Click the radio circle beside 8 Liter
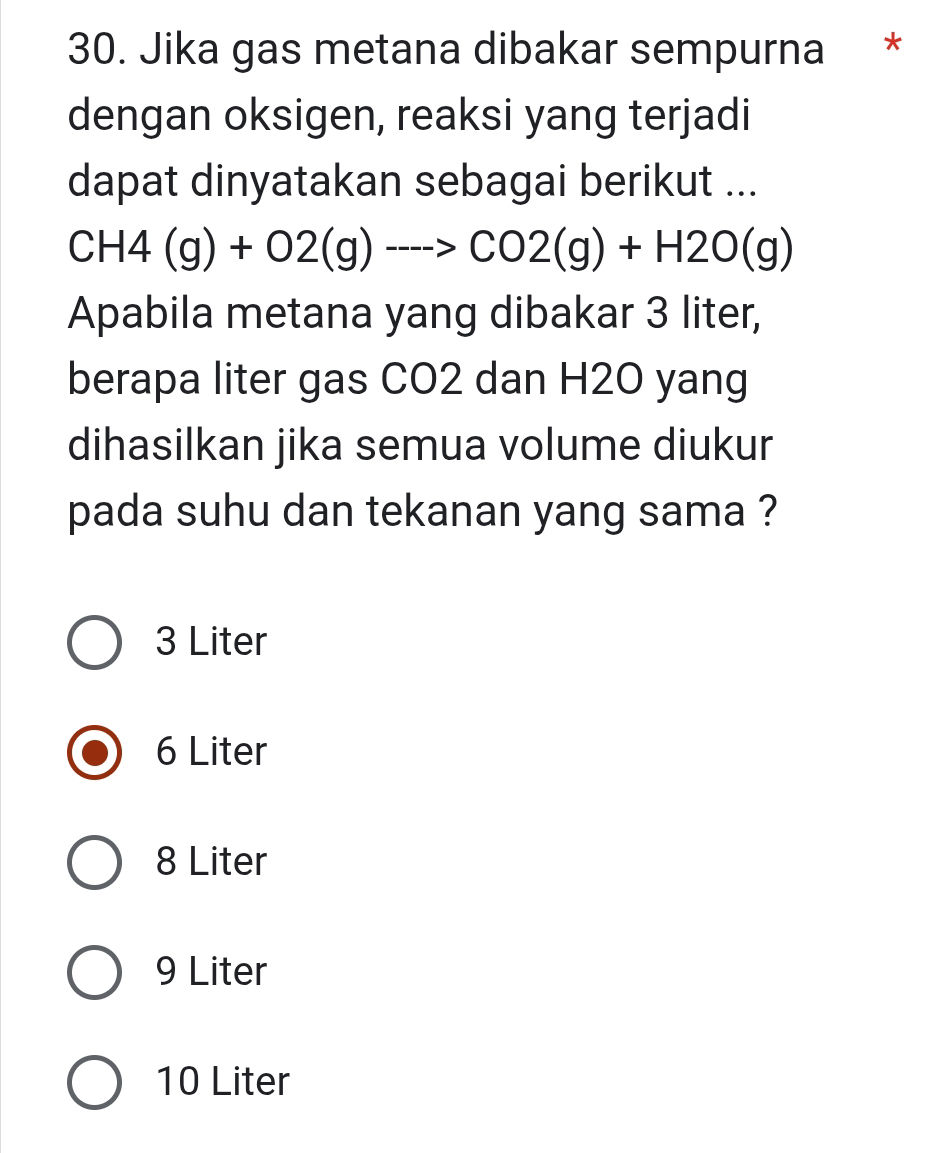The image size is (926, 1153). click(95, 862)
